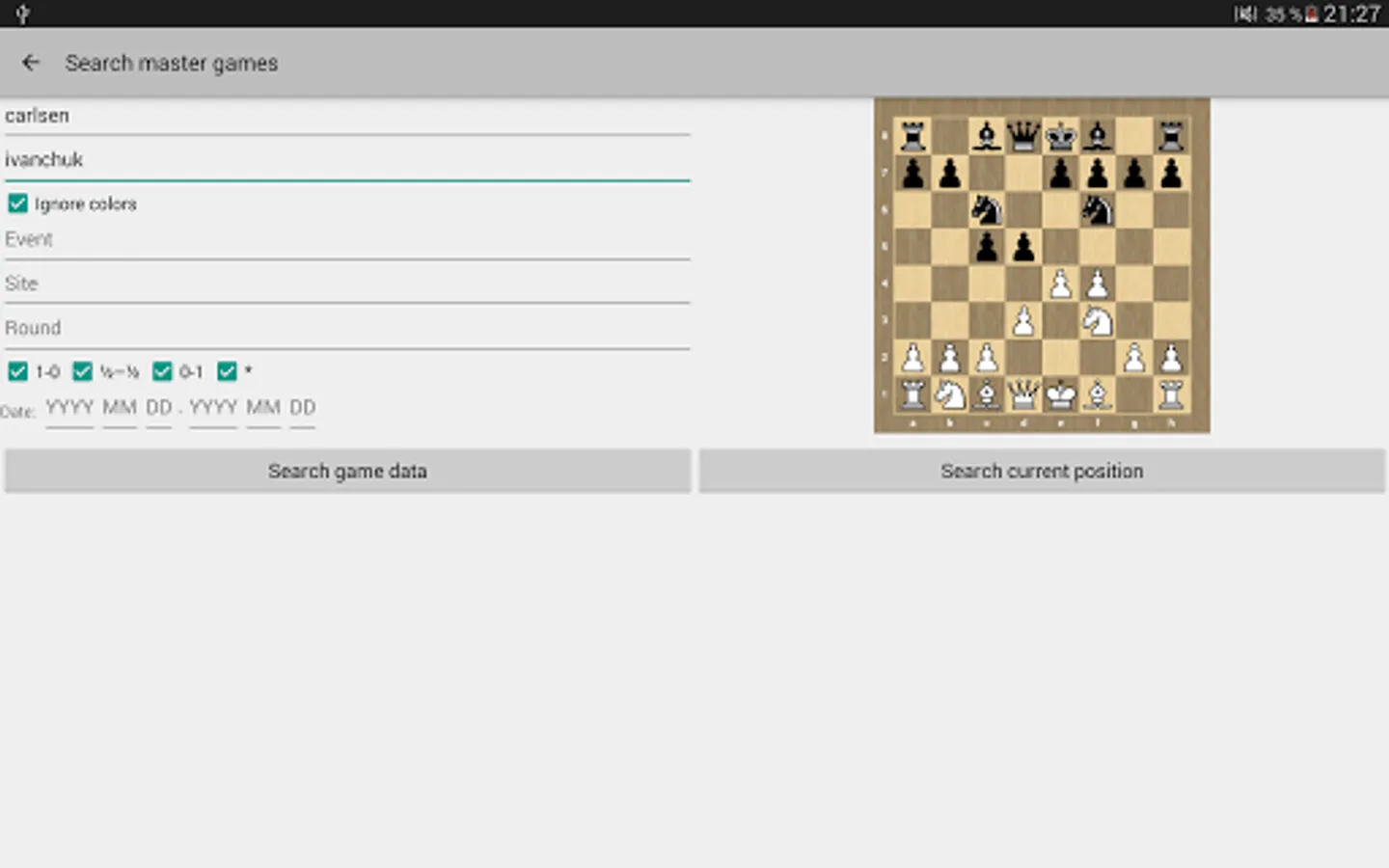Tap the white bishop on f1
The image size is (1389, 868).
click(1098, 394)
